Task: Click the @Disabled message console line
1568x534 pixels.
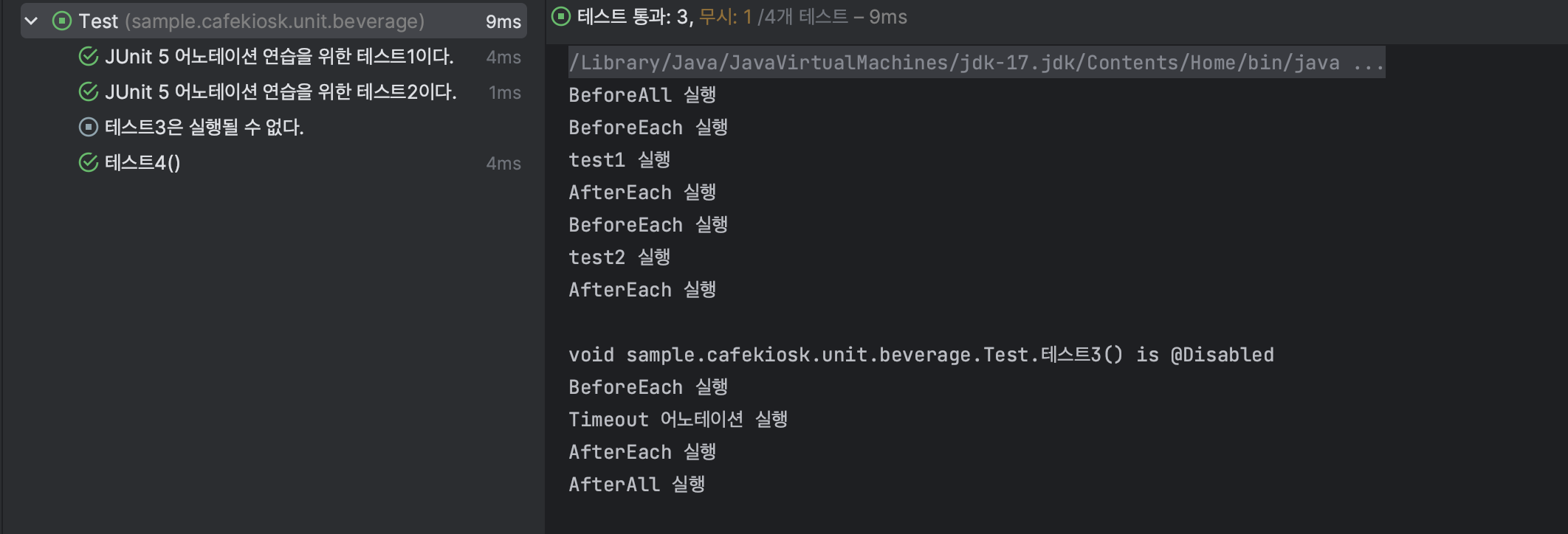Action: [x=921, y=355]
